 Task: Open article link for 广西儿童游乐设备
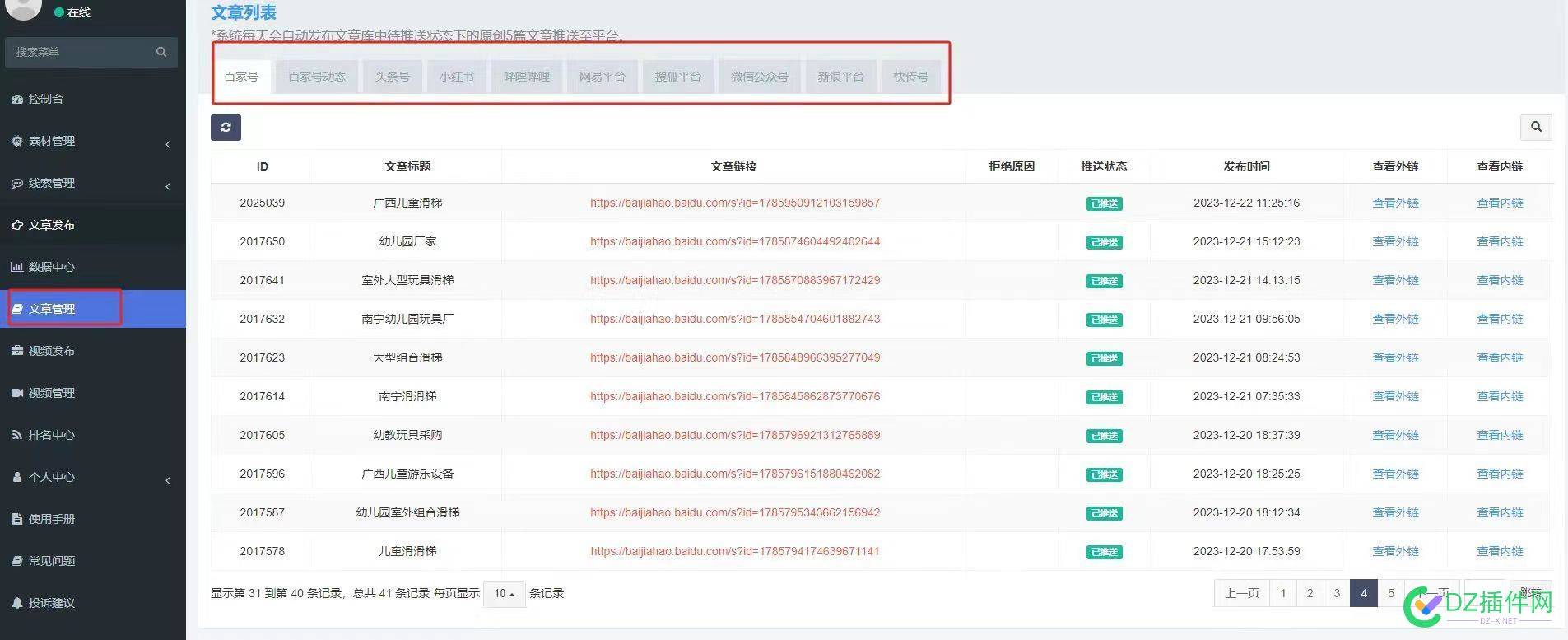click(x=735, y=474)
